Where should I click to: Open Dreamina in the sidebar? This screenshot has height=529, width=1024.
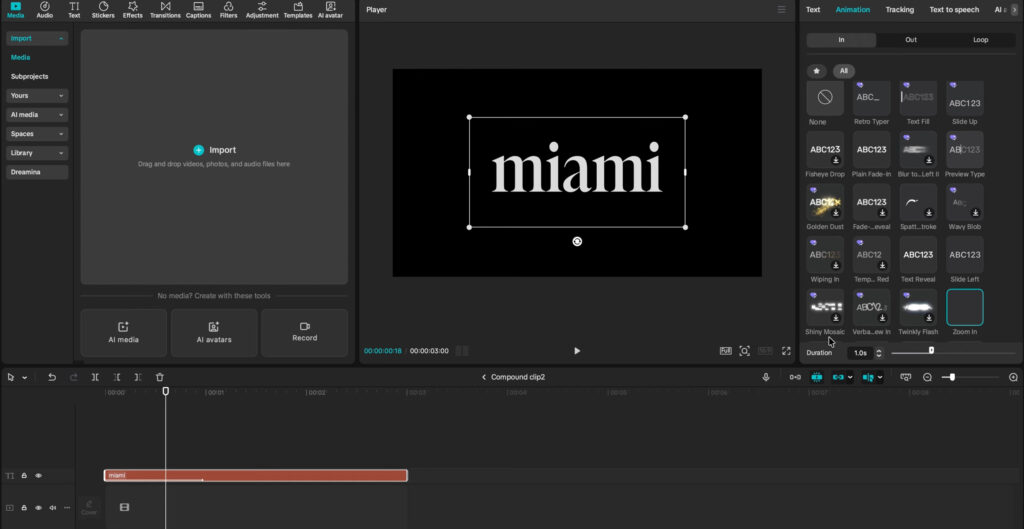pos(37,172)
